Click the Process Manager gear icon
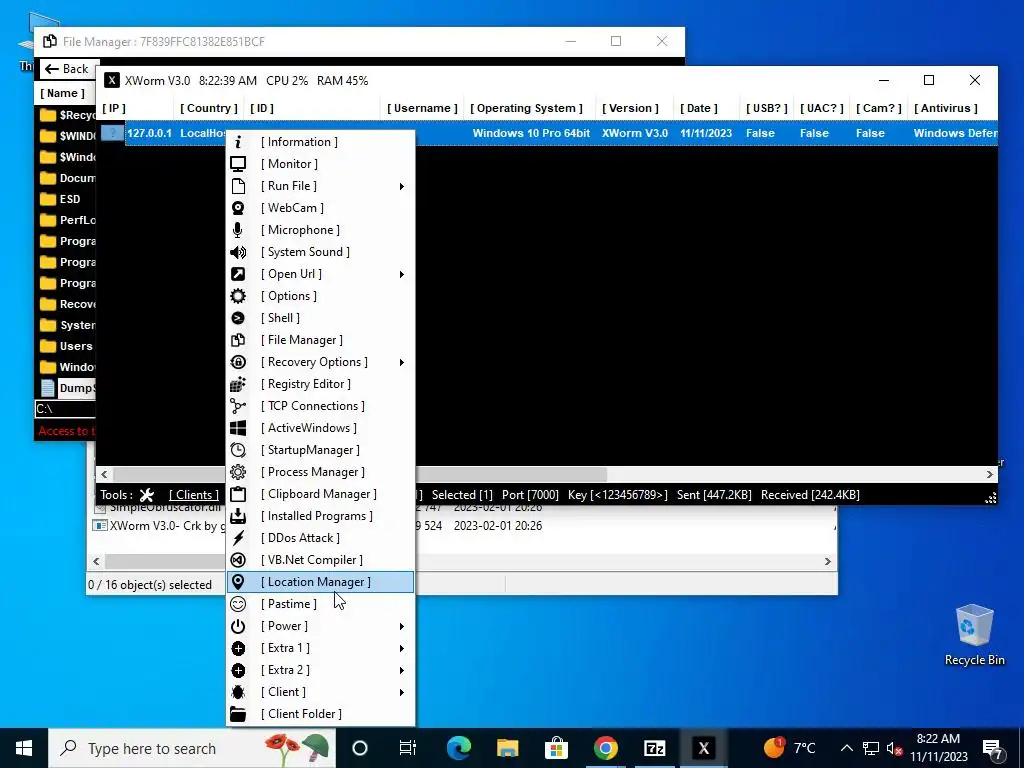Image resolution: width=1024 pixels, height=768 pixels. (238, 472)
